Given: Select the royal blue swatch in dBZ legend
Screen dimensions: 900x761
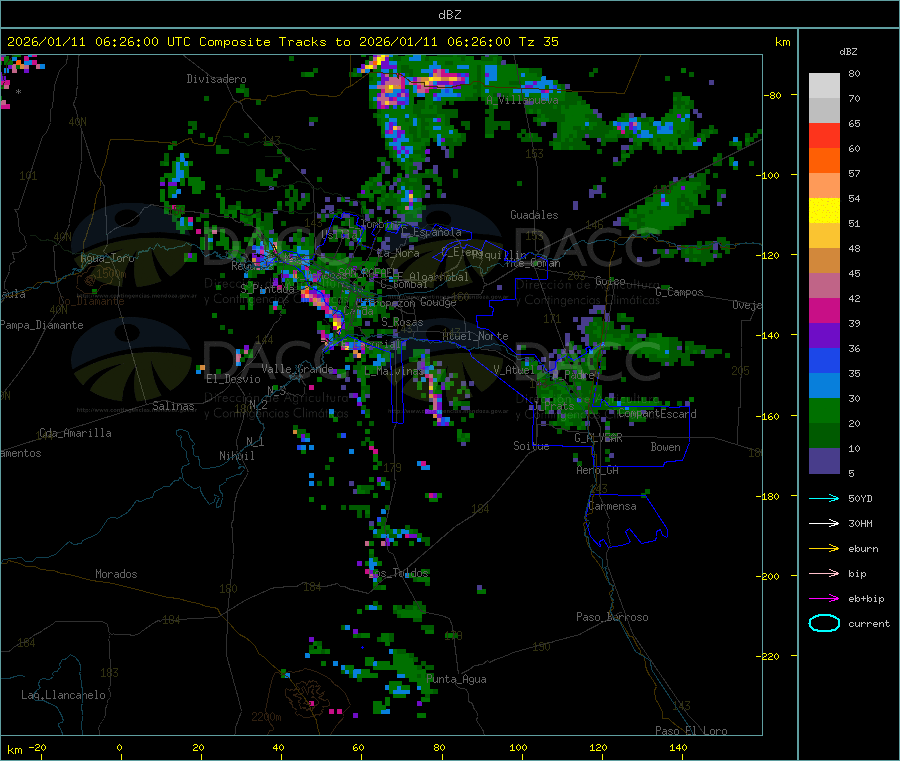Looking at the screenshot, I should click(824, 360).
